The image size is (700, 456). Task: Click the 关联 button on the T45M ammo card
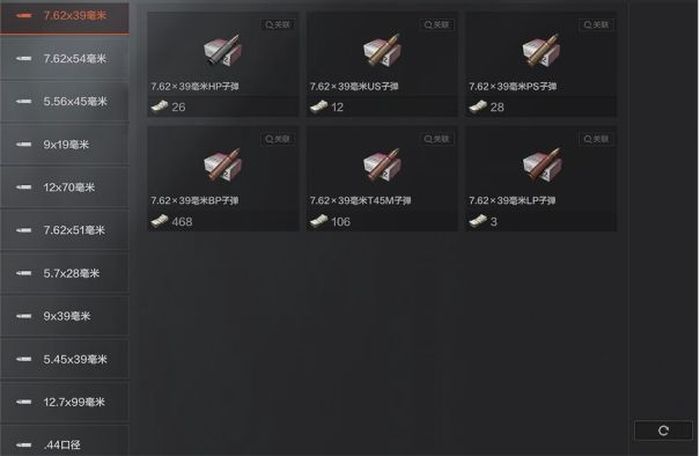[x=437, y=139]
